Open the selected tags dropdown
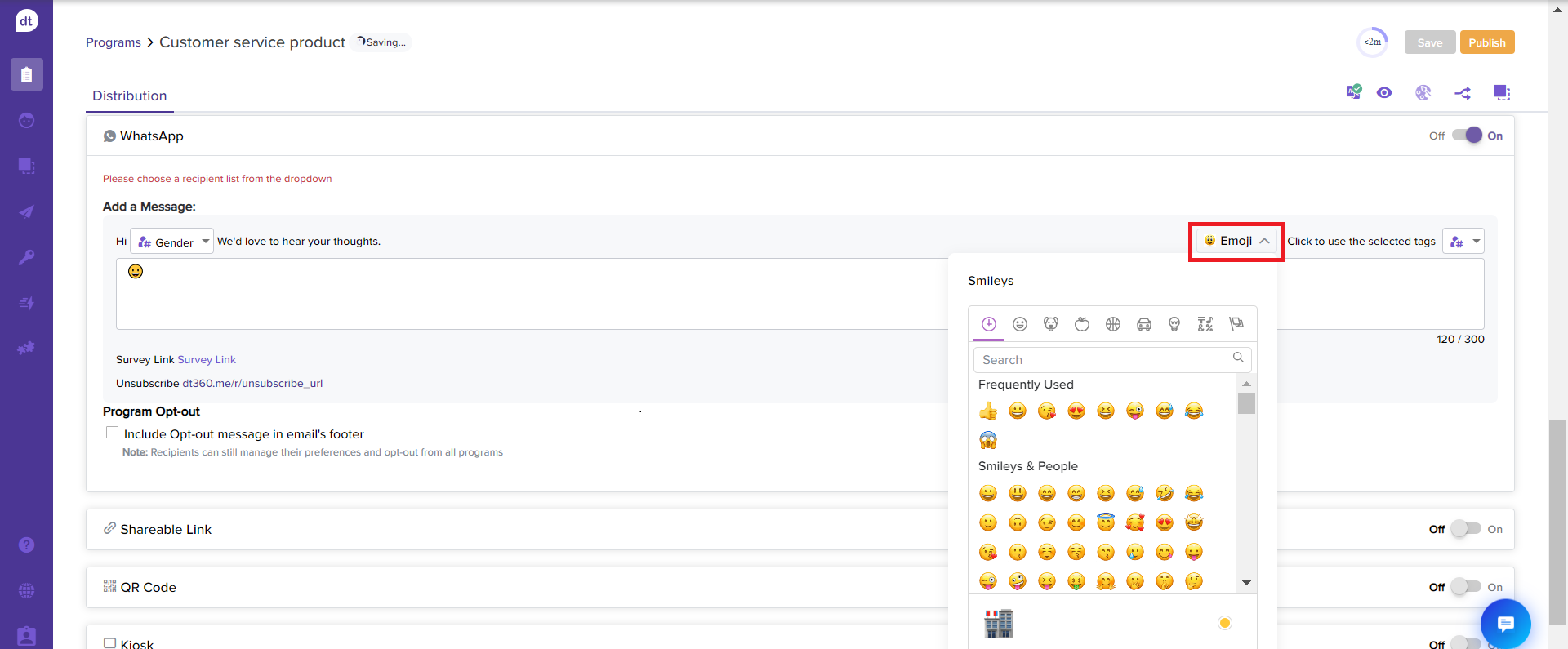The image size is (1568, 649). [1463, 242]
